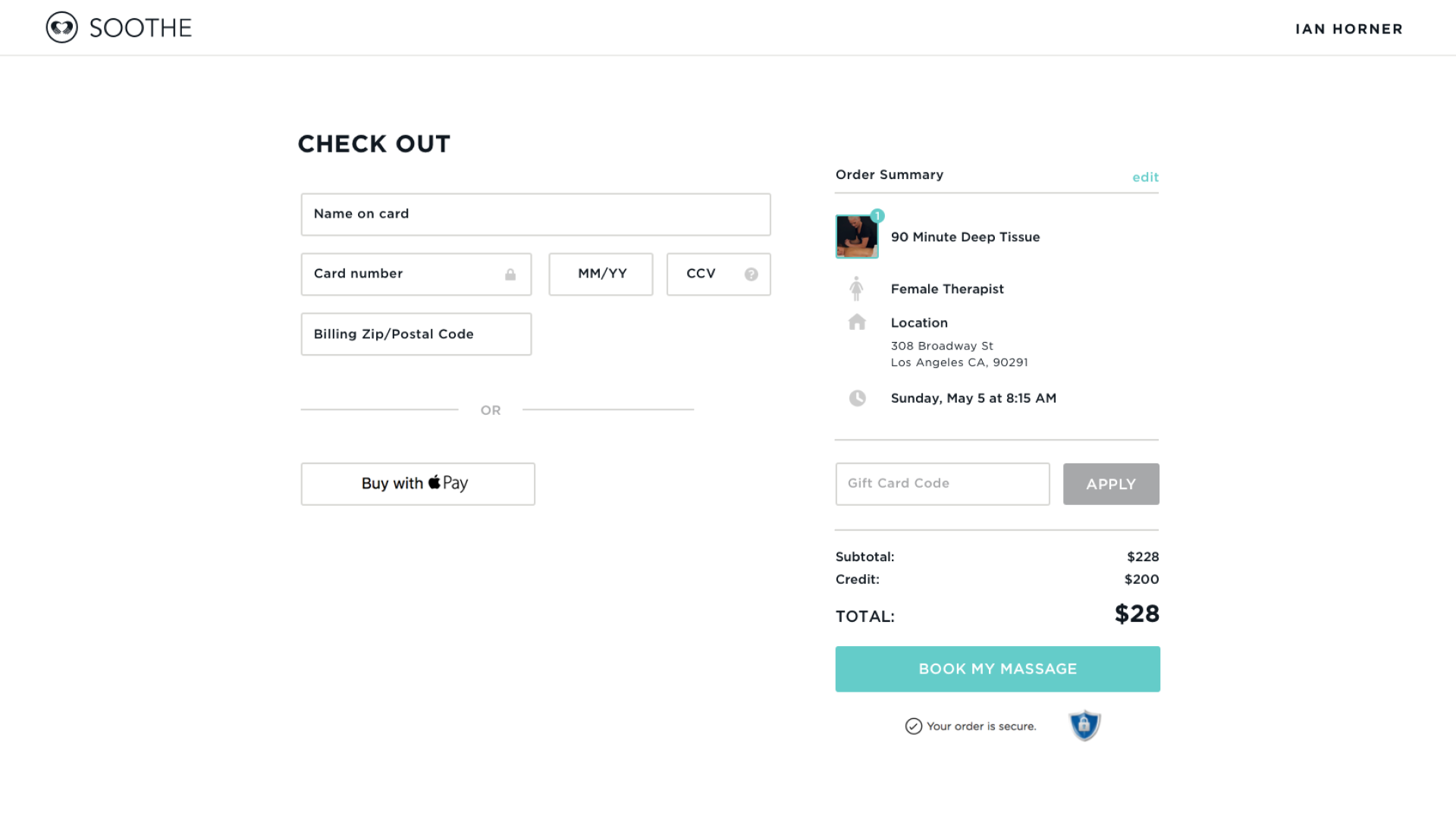
Task: Click the checkmark circle by order secure
Action: [914, 726]
